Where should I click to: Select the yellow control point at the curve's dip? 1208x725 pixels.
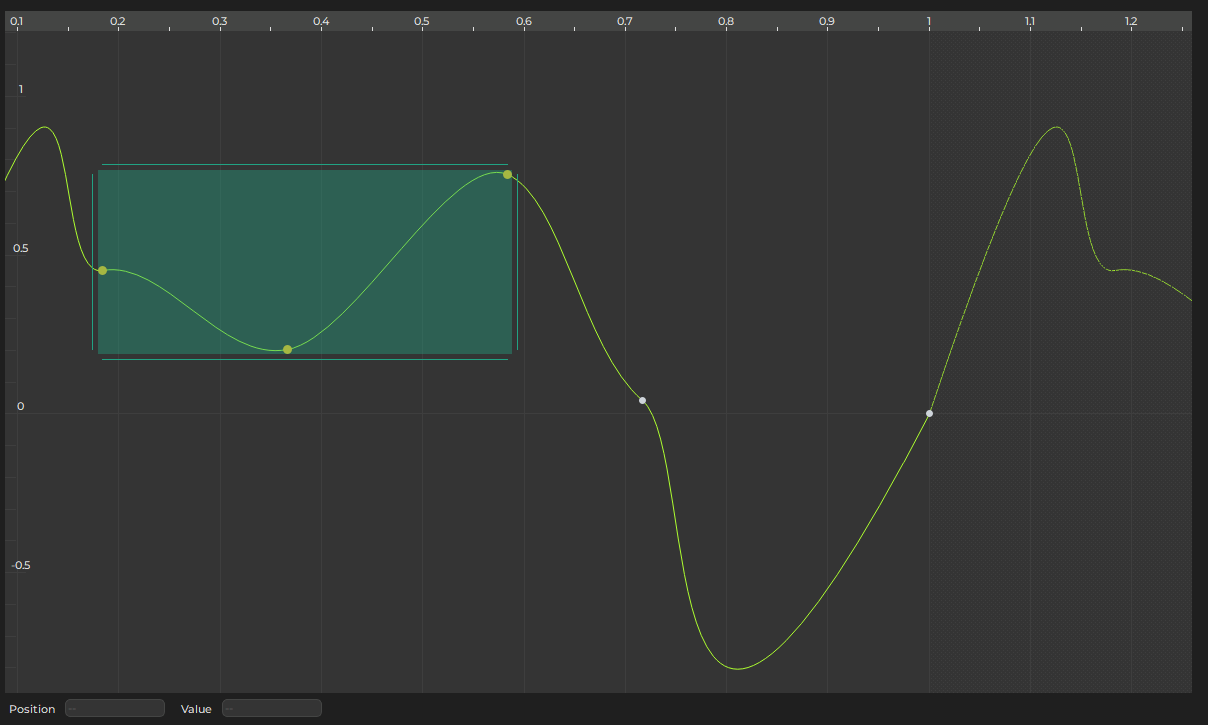coord(287,349)
